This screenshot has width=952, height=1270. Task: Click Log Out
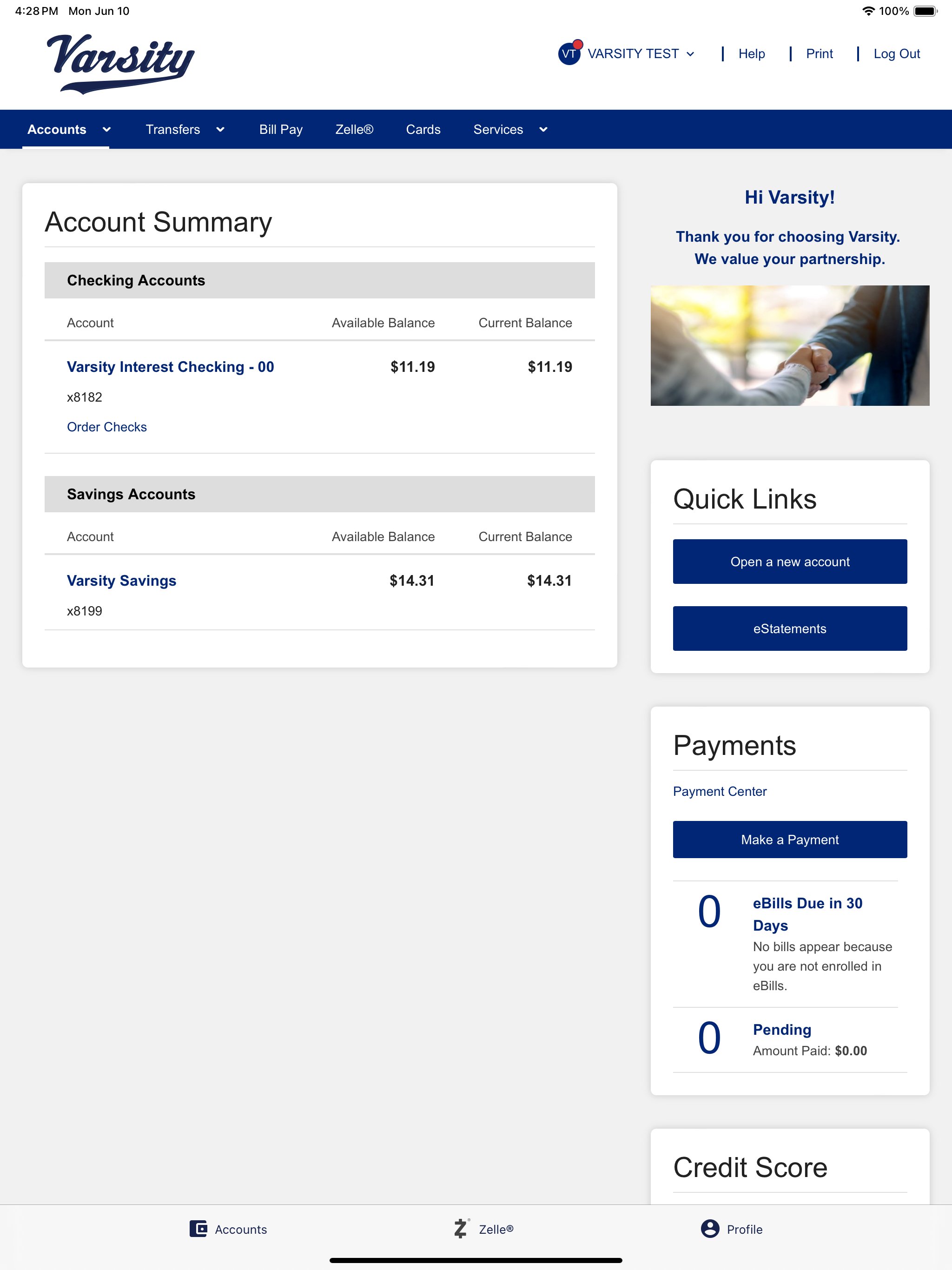(x=896, y=53)
